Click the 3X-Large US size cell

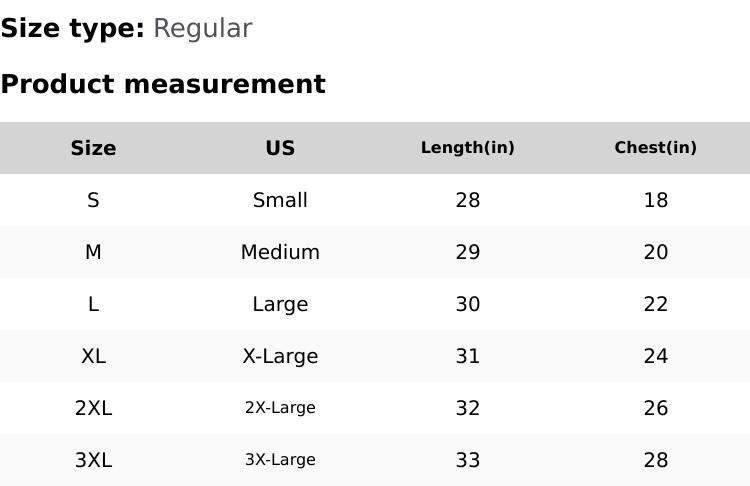280,460
